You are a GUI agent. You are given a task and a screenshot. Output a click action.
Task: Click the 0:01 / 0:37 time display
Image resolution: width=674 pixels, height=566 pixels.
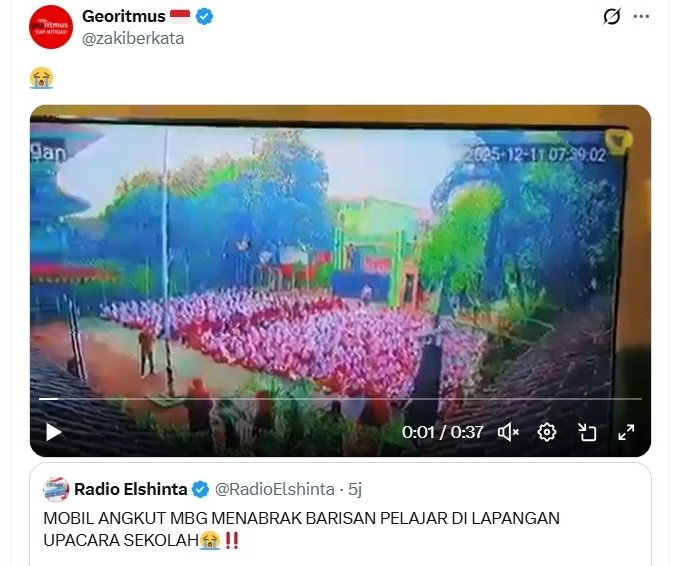coord(443,432)
